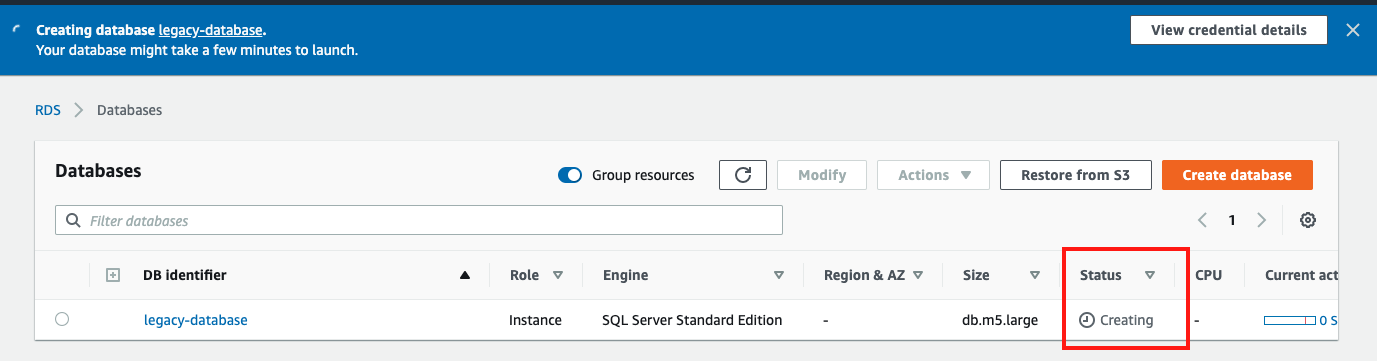Image resolution: width=1377 pixels, height=361 pixels.
Task: Click the Instance role cell
Action: click(536, 320)
